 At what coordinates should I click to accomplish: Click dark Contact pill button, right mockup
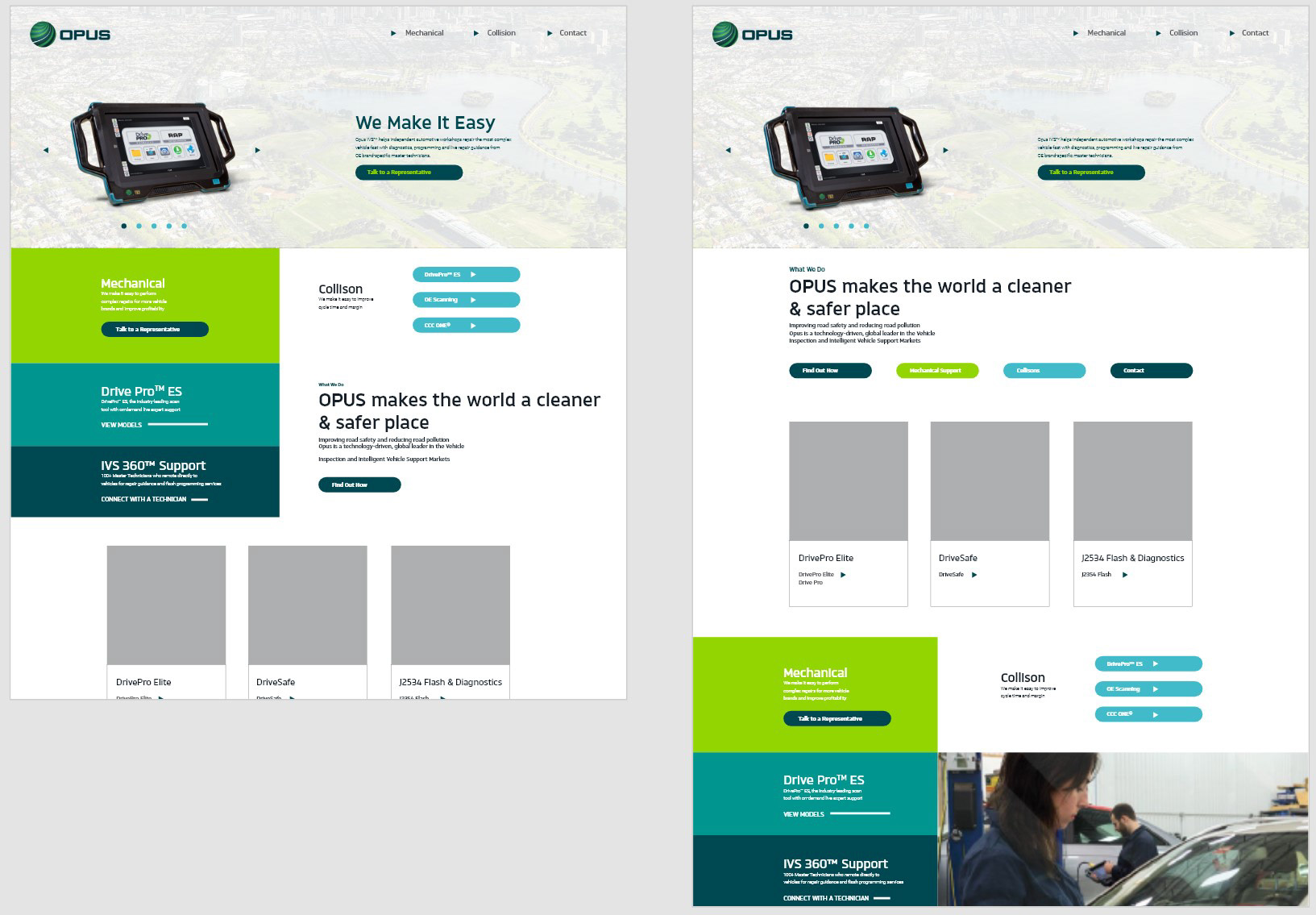pos(1152,371)
